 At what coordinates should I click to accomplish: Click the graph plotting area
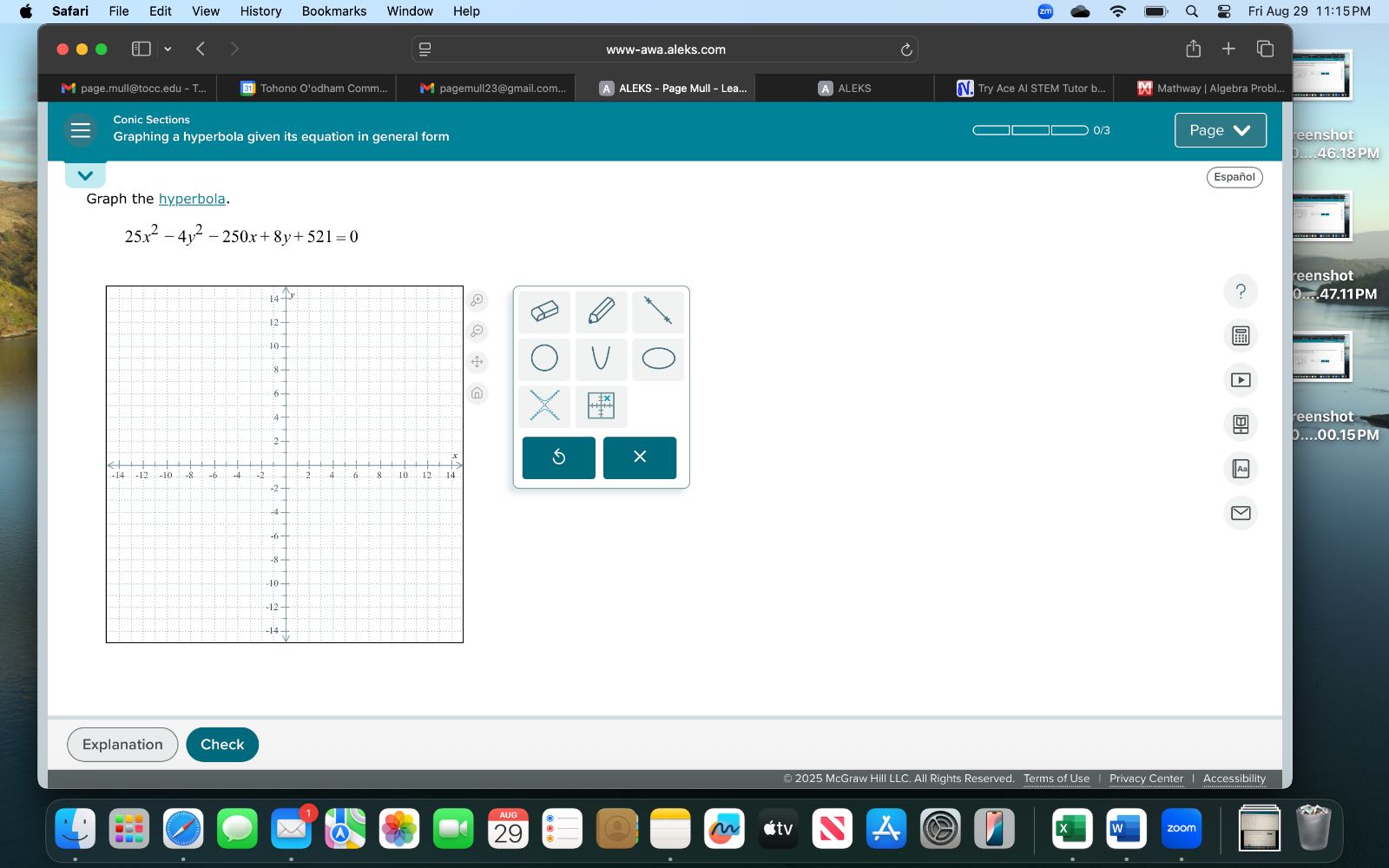coord(285,464)
